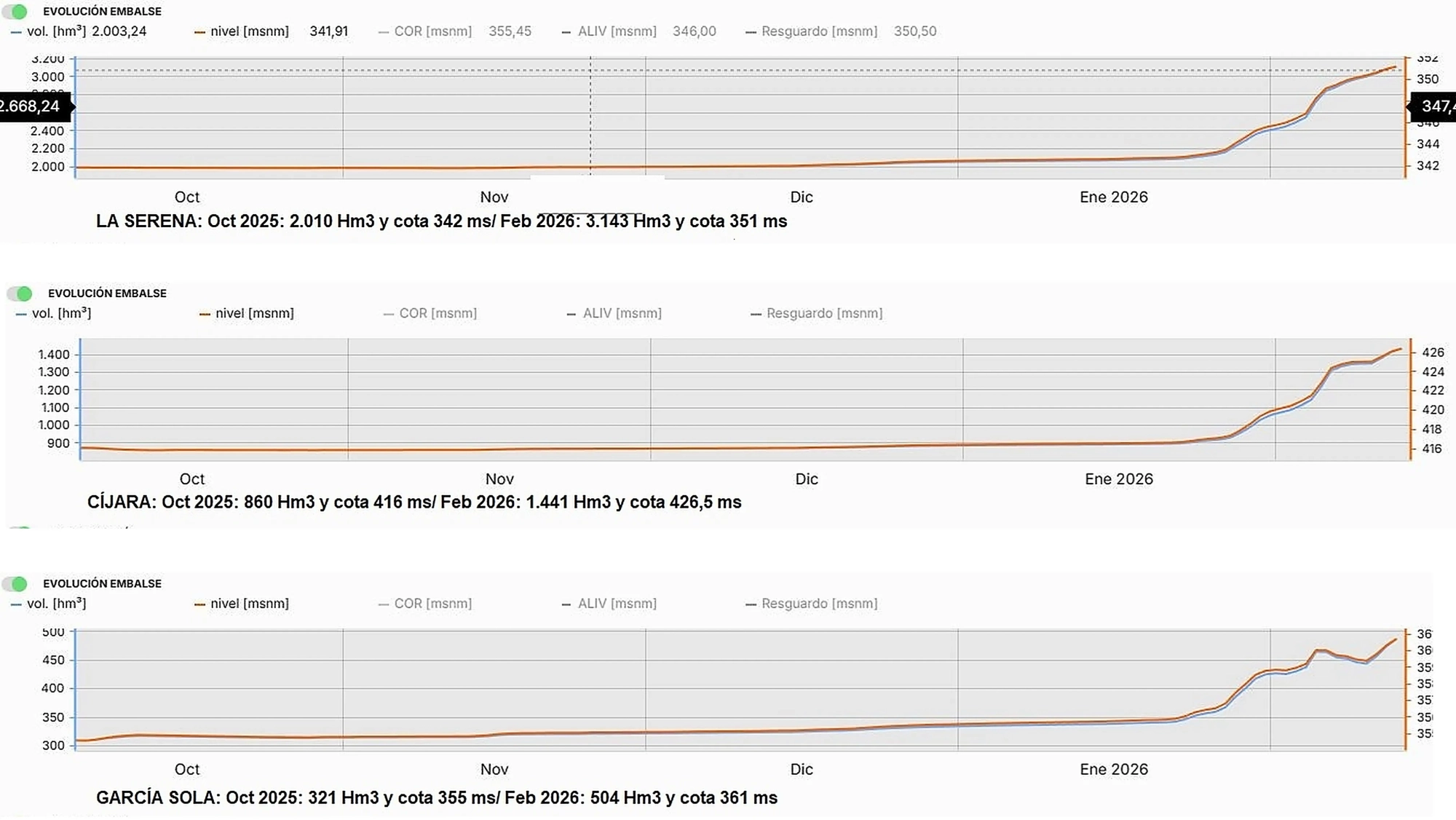Click the 346,00 ALIV value
This screenshot has height=820, width=1456.
point(695,31)
